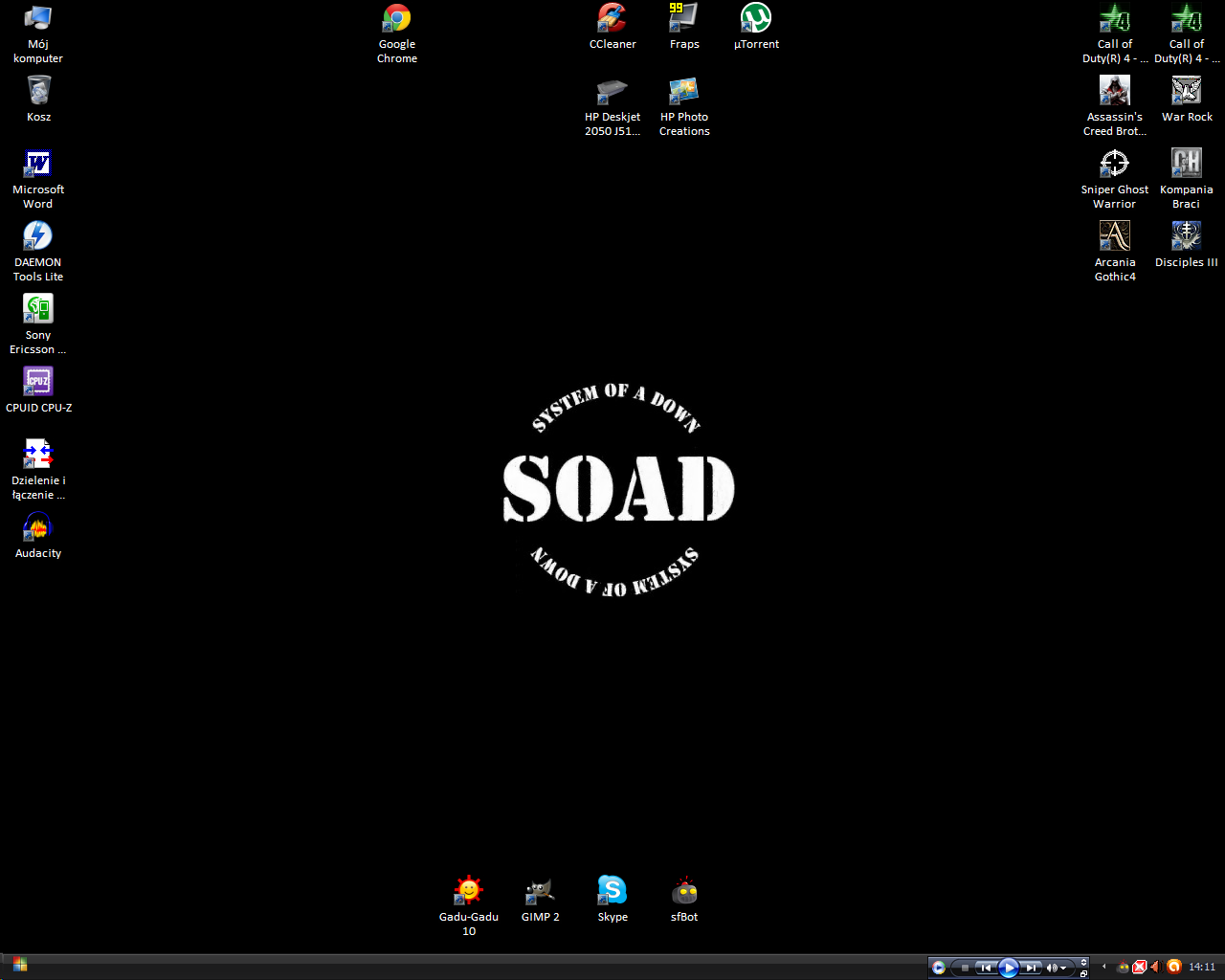Click the orange Avast tray icon
The height and width of the screenshot is (980, 1225).
tap(1174, 967)
